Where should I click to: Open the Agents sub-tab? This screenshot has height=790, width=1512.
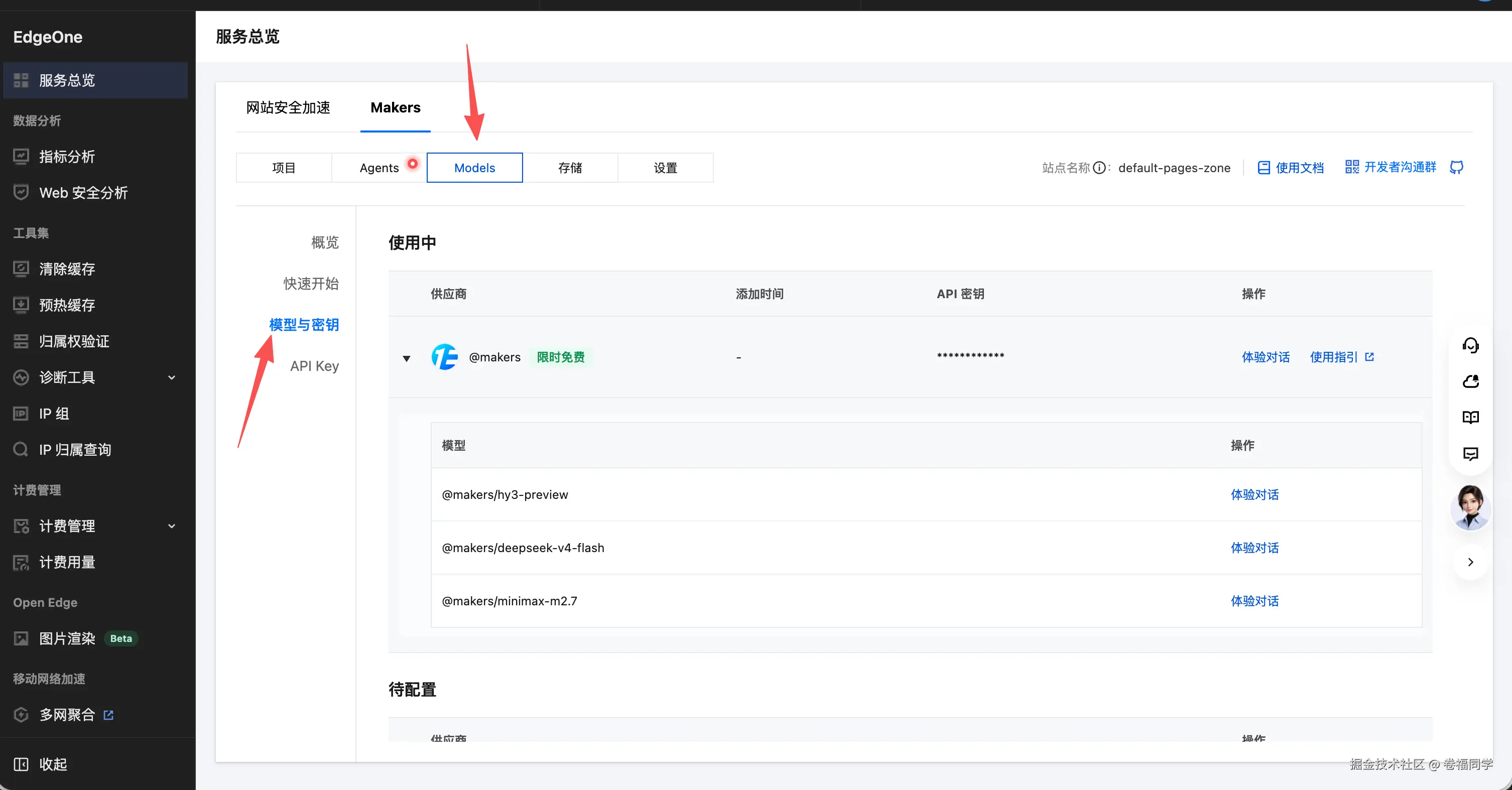point(379,168)
